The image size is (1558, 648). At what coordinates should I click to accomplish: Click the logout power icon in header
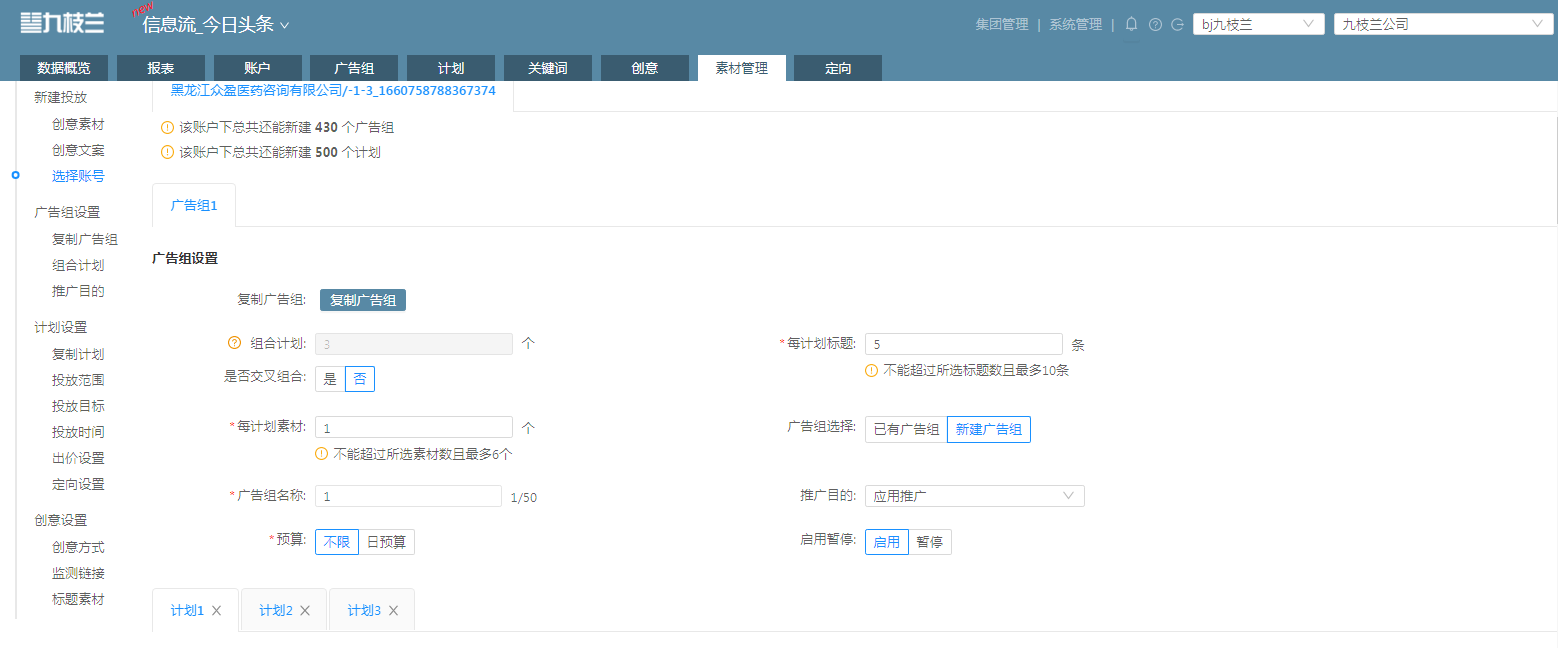1177,25
